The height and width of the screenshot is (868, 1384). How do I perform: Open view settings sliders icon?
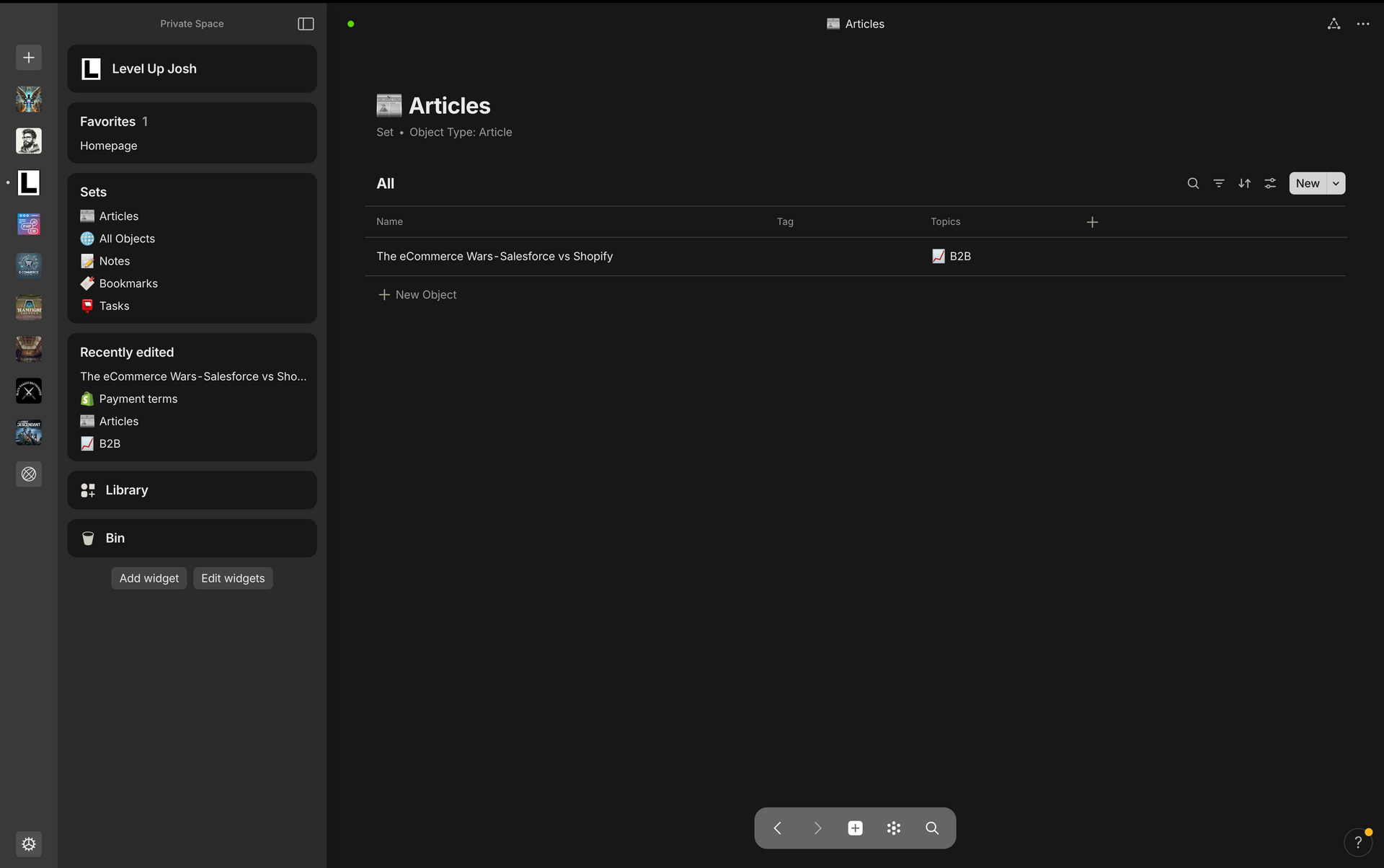point(1270,183)
